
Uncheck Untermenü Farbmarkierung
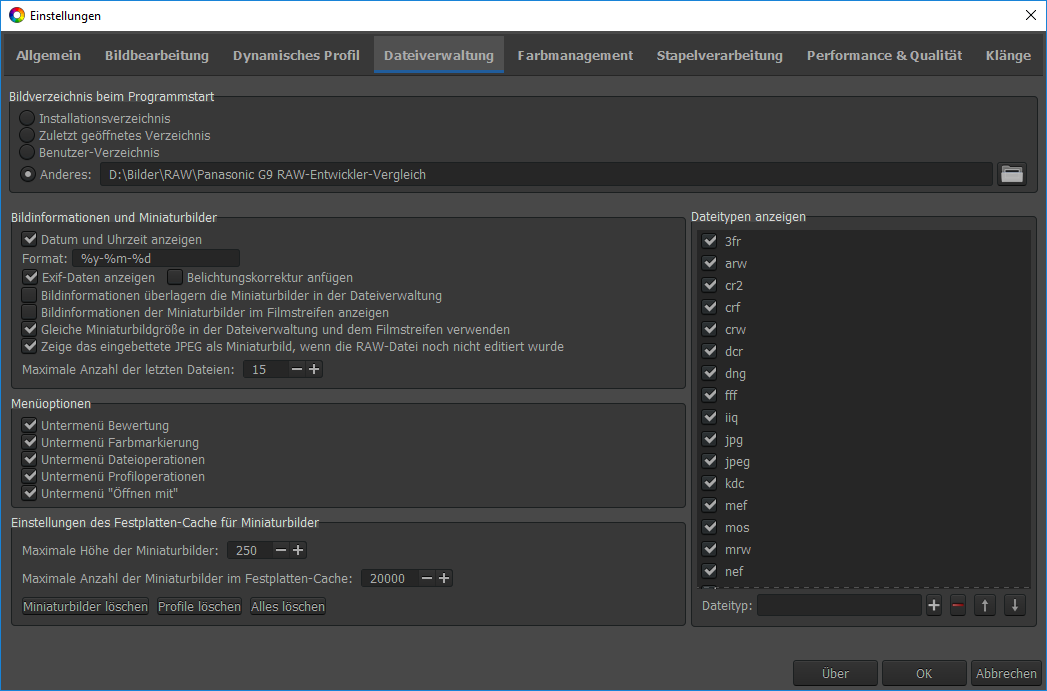pyautogui.click(x=29, y=443)
